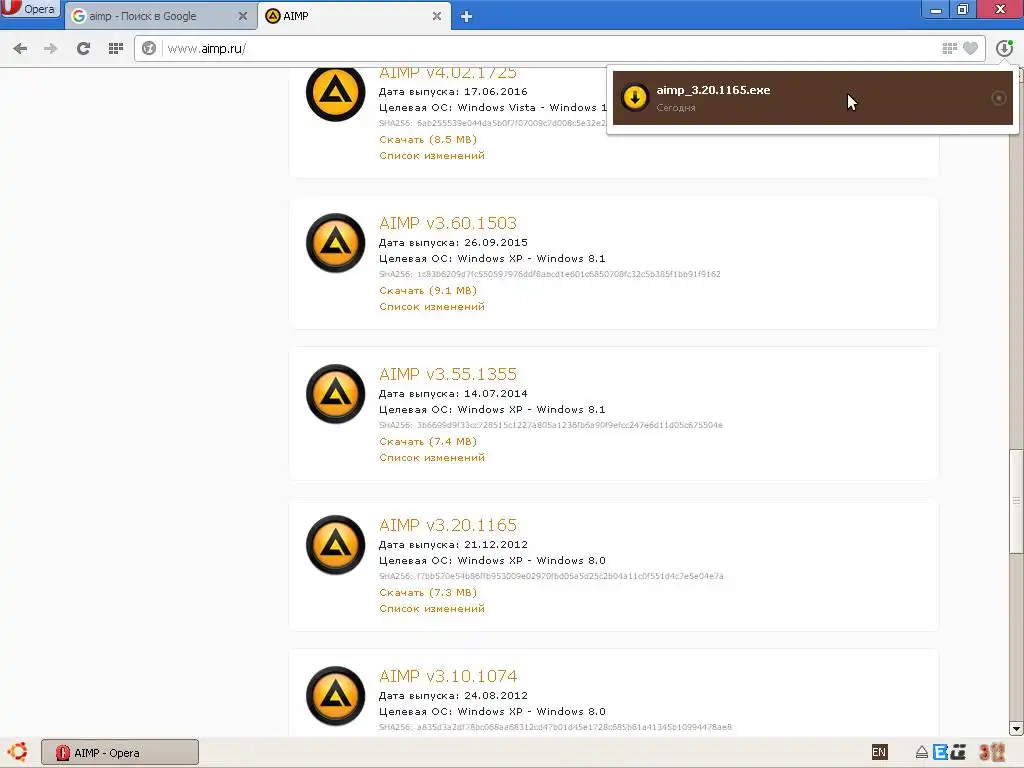The width and height of the screenshot is (1024, 768).
Task: Click release date 26.09.2015 text
Action: point(496,242)
